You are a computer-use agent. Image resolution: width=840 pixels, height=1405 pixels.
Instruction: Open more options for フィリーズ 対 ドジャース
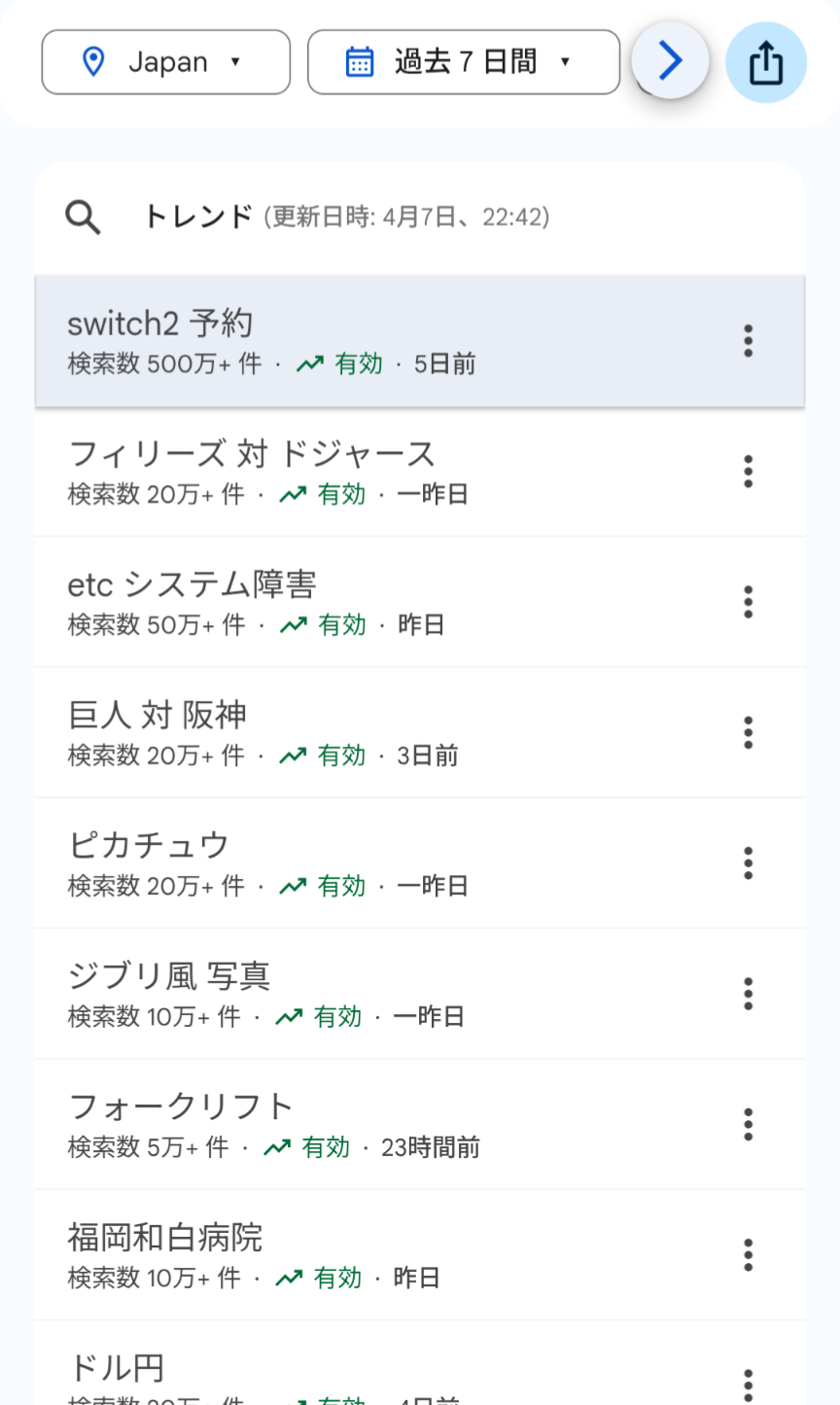click(748, 472)
